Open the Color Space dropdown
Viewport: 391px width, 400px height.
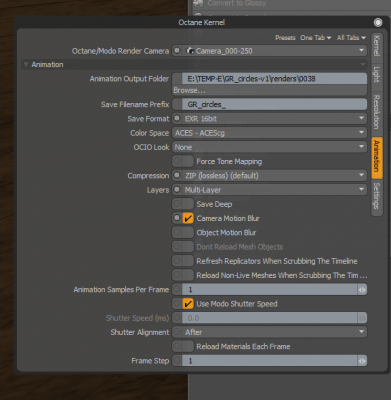pyautogui.click(x=269, y=133)
